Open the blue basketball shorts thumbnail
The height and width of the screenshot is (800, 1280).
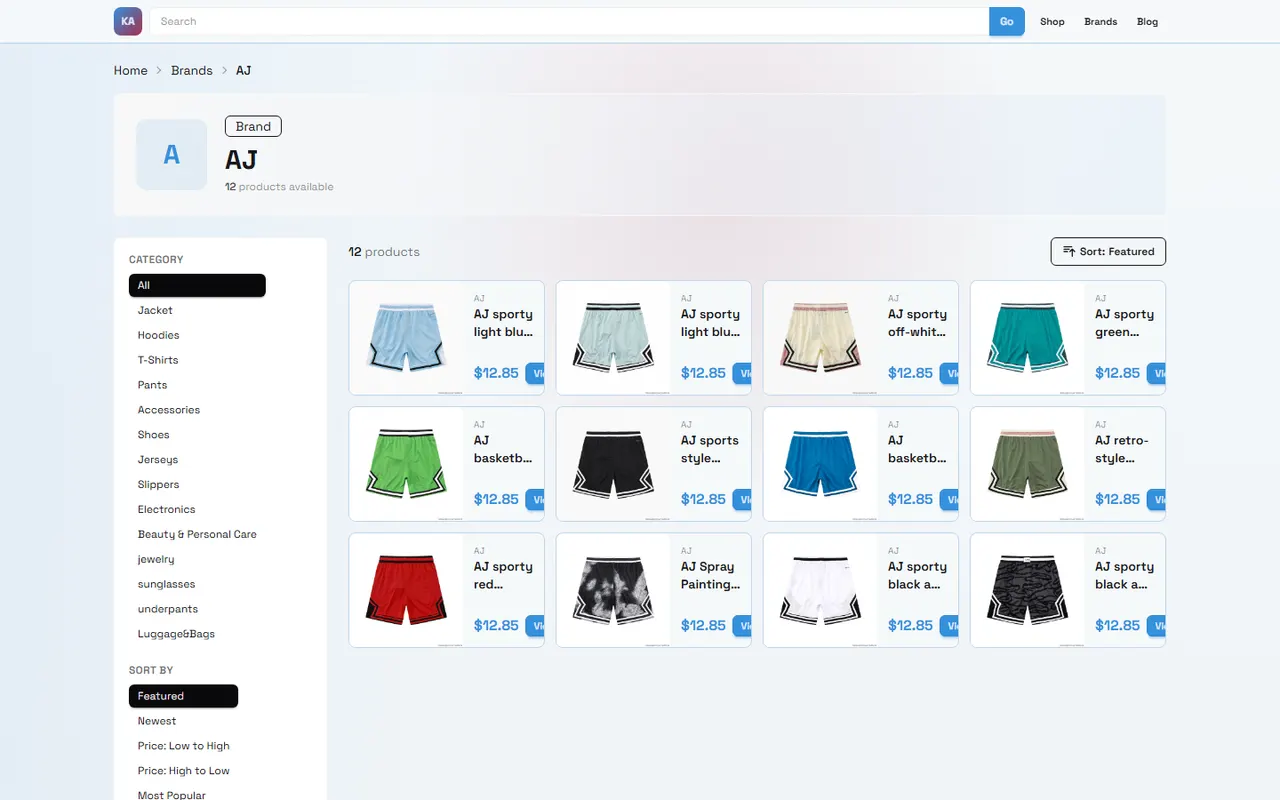tap(820, 464)
